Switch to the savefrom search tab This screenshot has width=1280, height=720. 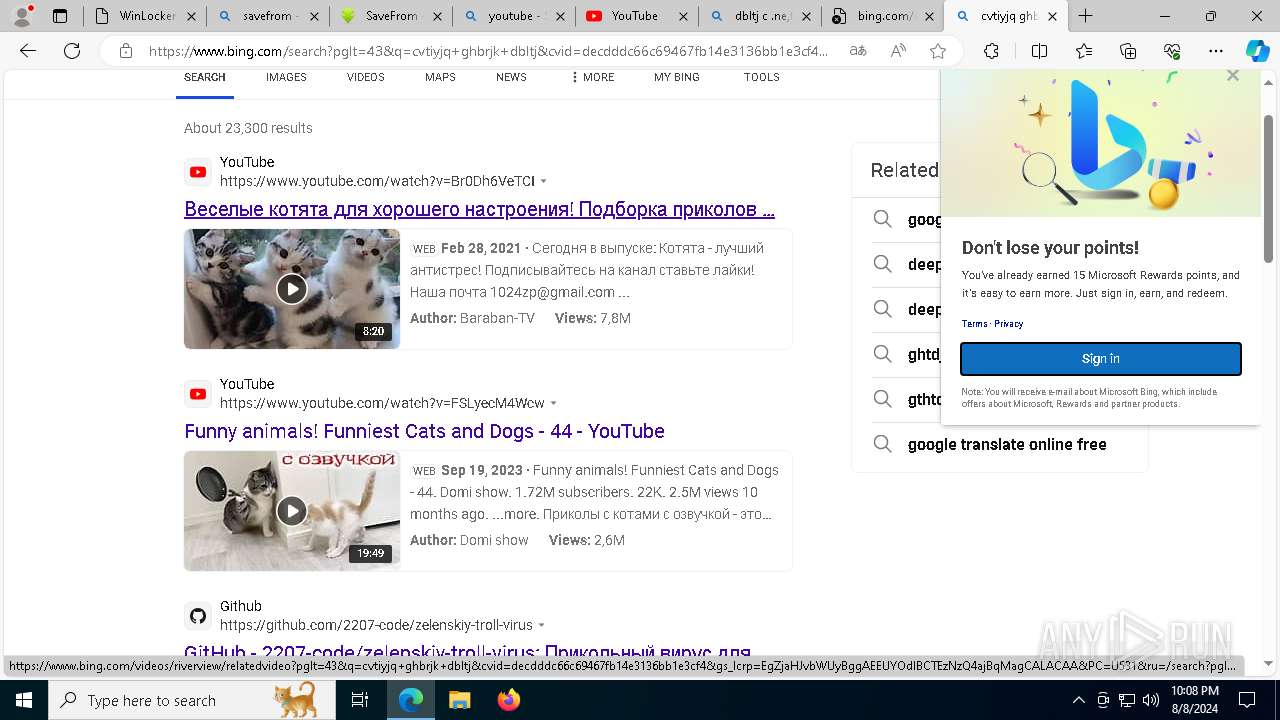point(268,16)
